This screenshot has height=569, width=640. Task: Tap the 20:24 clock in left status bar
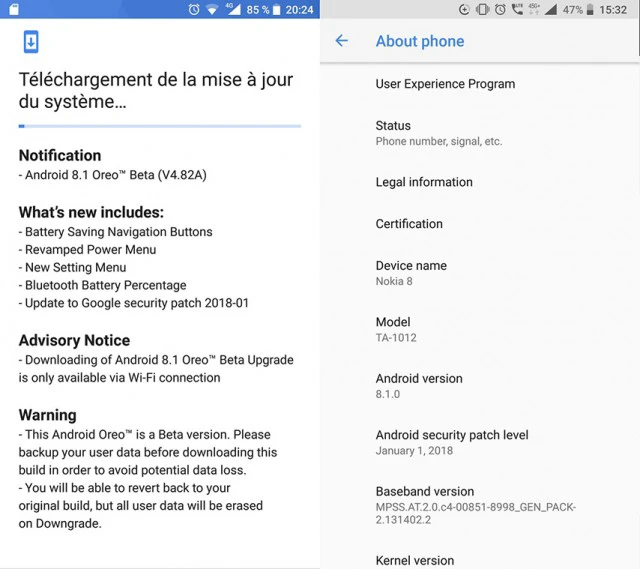pyautogui.click(x=299, y=9)
